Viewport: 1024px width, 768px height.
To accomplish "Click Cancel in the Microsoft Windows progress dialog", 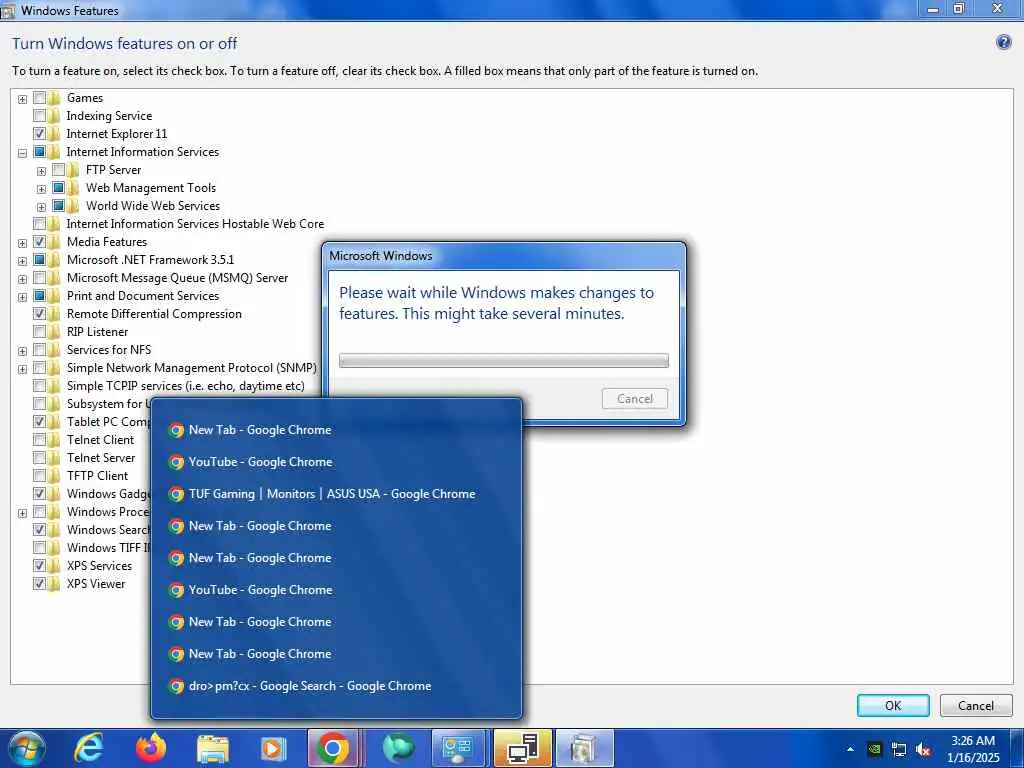I will click(x=635, y=399).
